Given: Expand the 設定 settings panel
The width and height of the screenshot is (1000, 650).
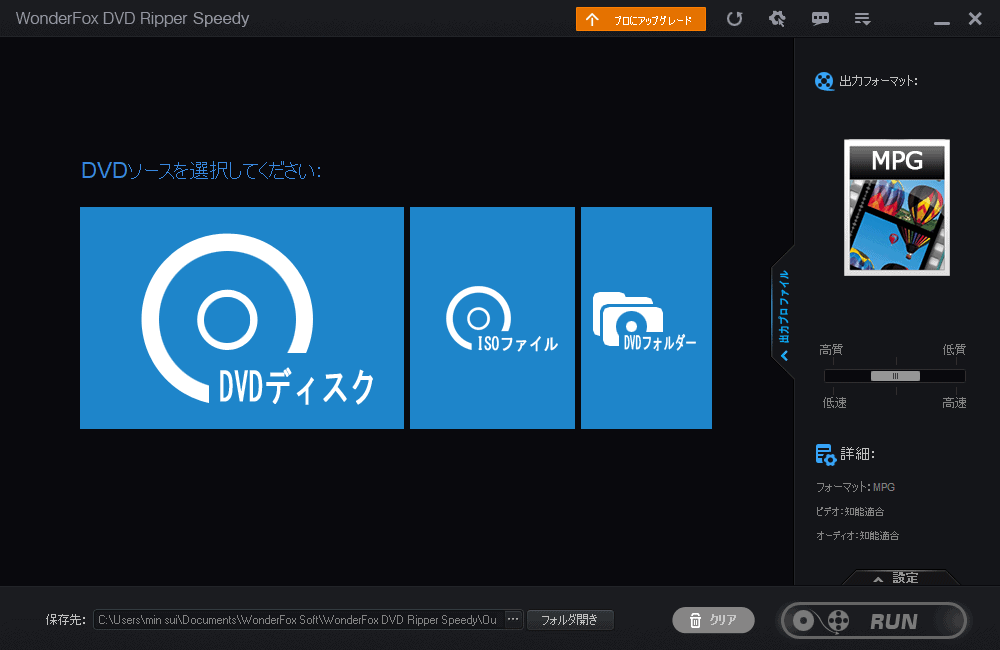Looking at the screenshot, I should click(x=900, y=577).
